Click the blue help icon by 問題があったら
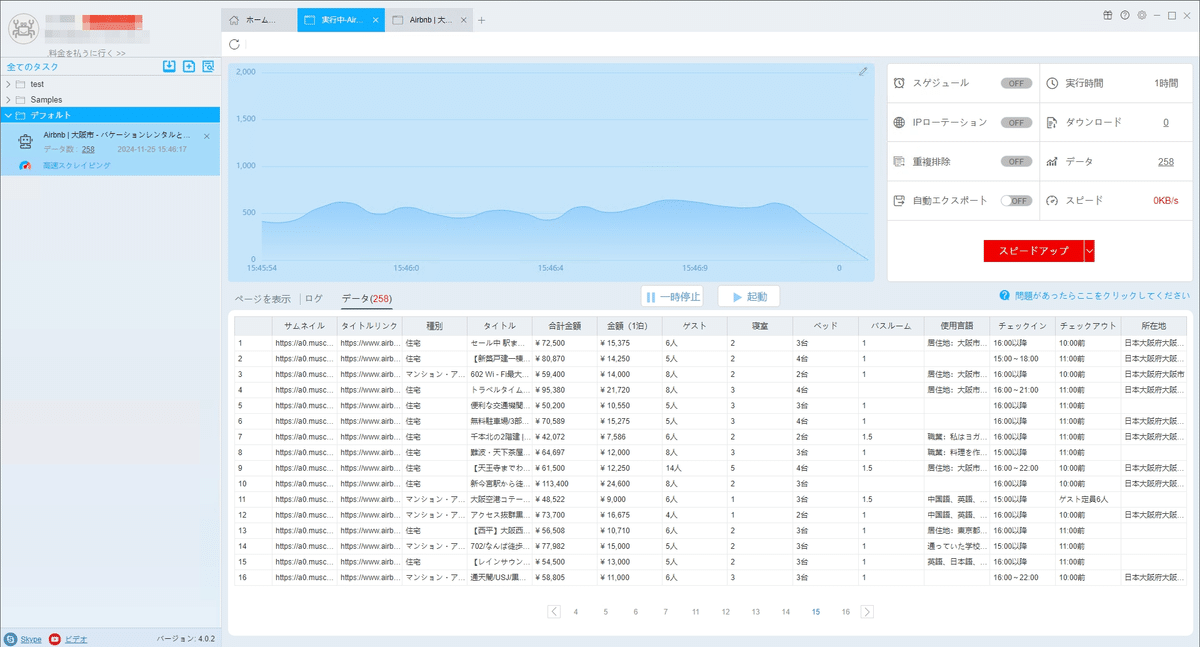 (1003, 296)
